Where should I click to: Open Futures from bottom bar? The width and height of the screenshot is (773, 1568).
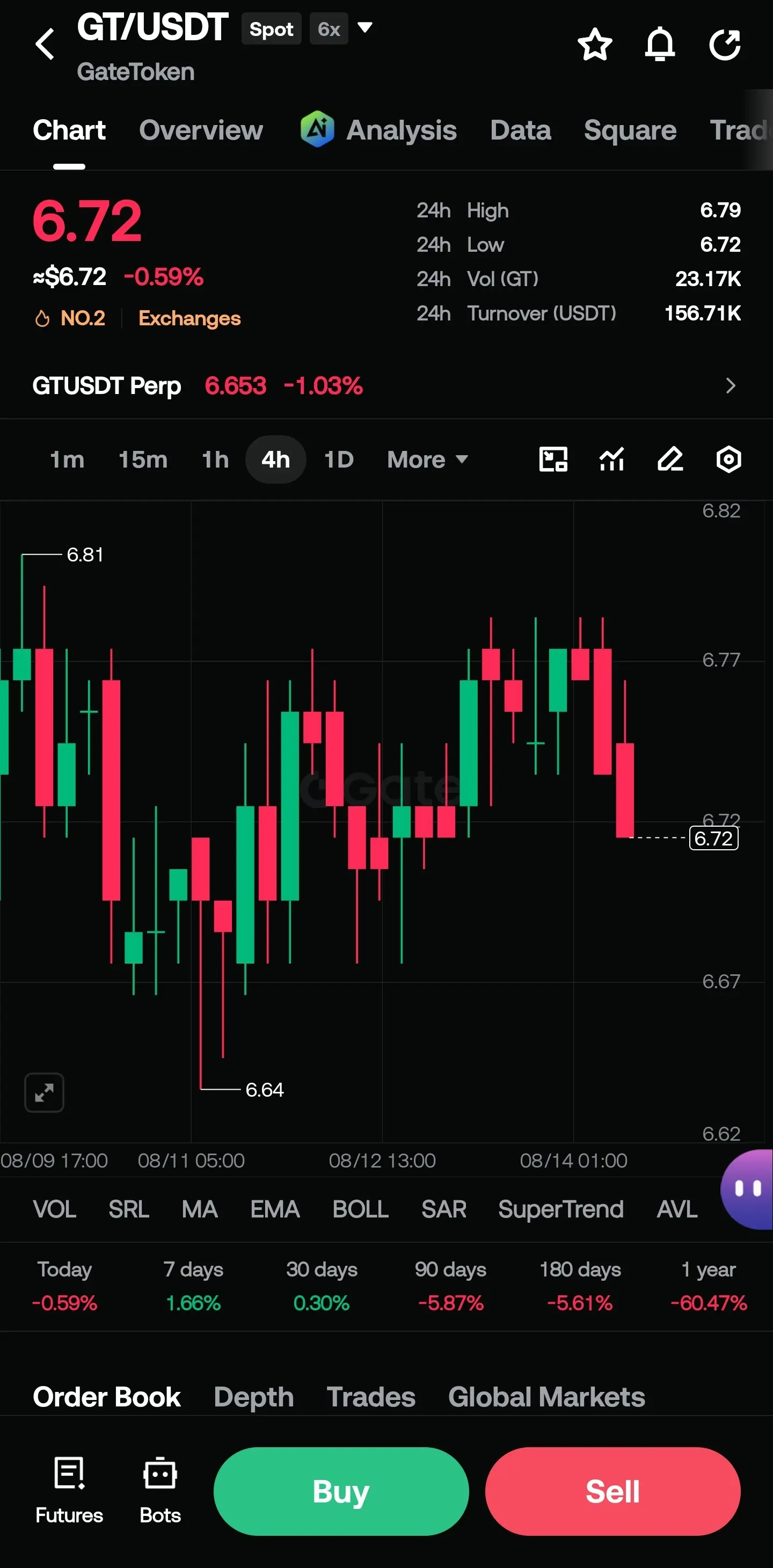pyautogui.click(x=69, y=1490)
